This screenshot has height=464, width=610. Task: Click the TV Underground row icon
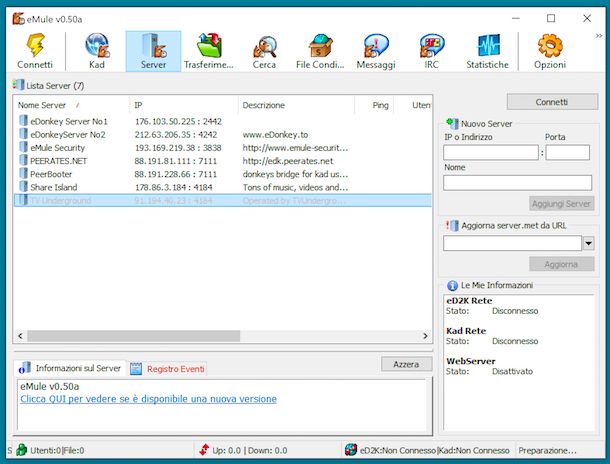[23, 200]
